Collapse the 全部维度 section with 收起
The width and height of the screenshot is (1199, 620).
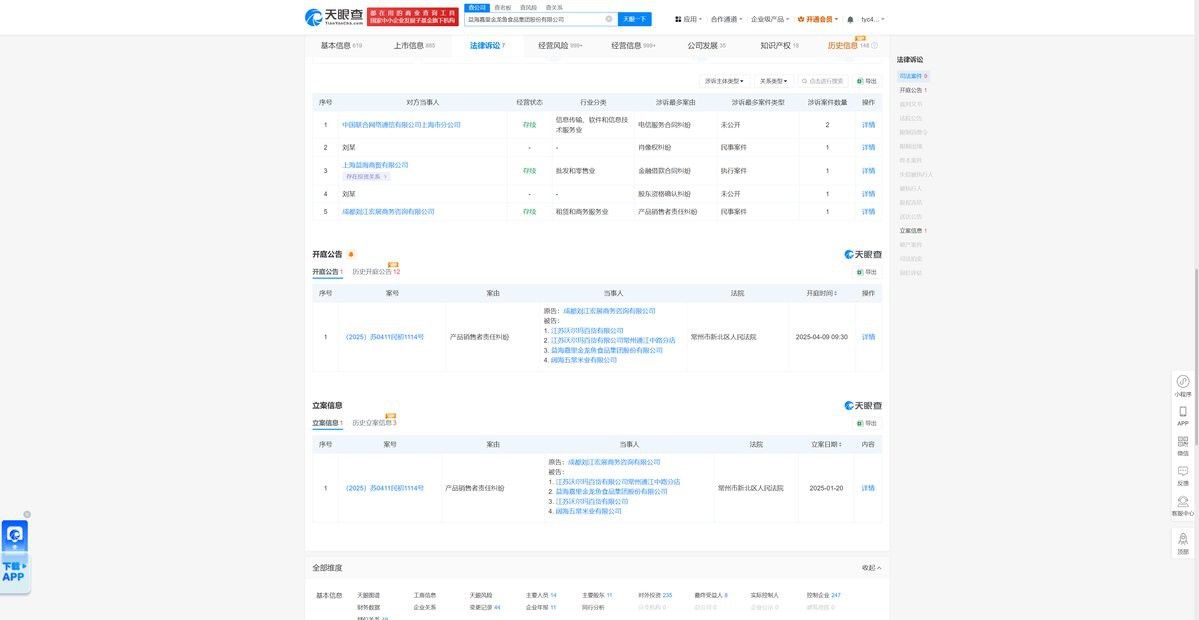click(x=871, y=568)
